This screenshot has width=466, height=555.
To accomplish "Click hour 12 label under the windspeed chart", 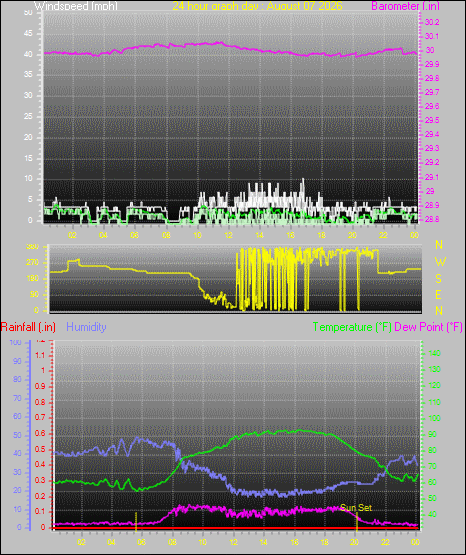I will [229, 235].
